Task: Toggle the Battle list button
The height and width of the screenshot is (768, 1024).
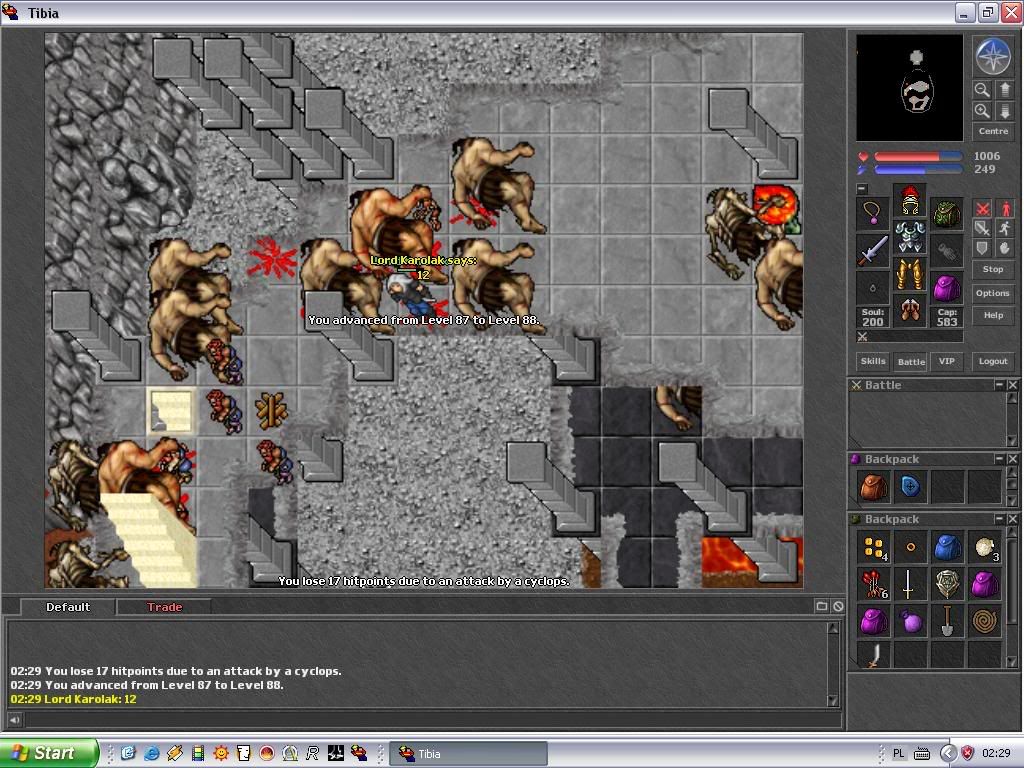Action: click(x=911, y=361)
